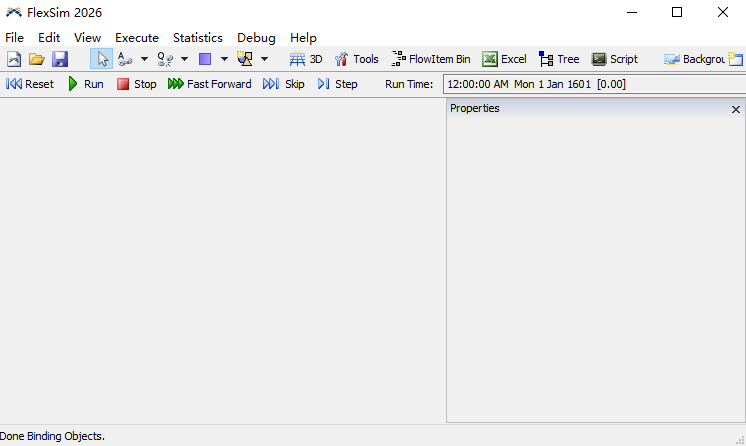
Task: Open the Edit menu
Action: pyautogui.click(x=49, y=38)
